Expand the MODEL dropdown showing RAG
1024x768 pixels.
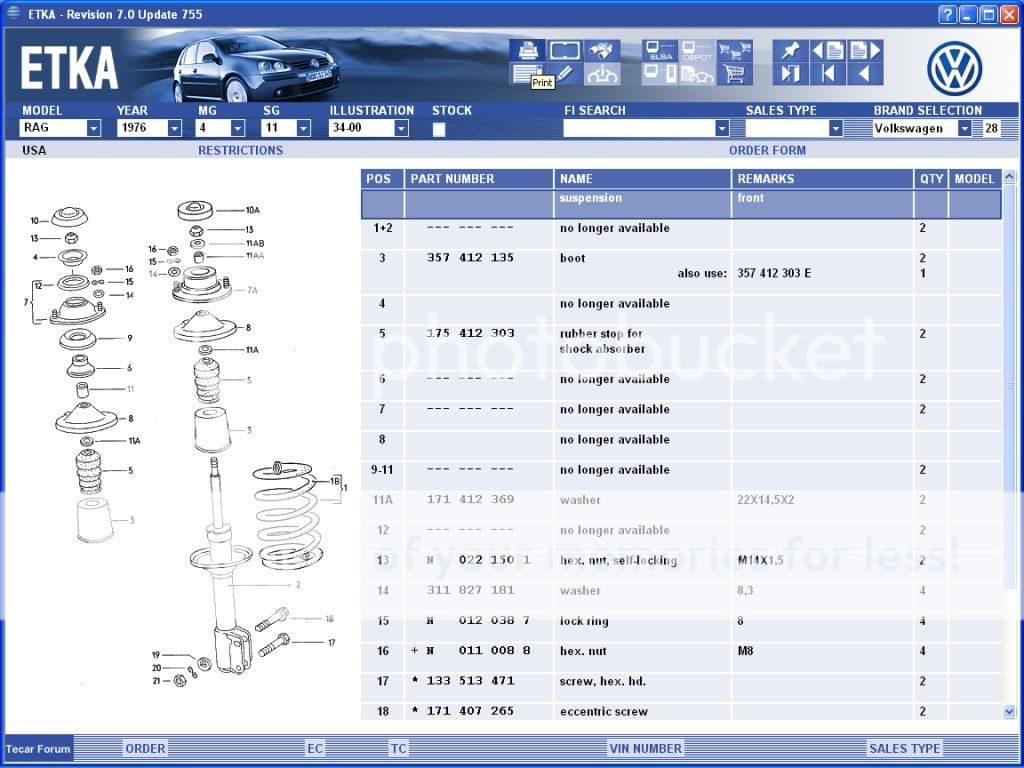pyautogui.click(x=93, y=129)
